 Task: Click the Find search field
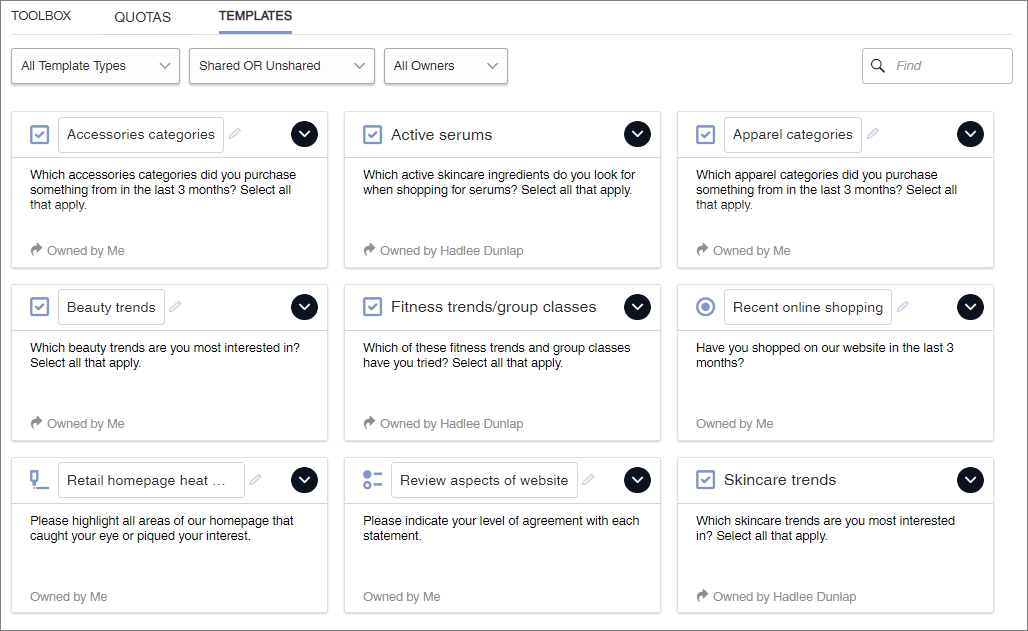(x=937, y=66)
